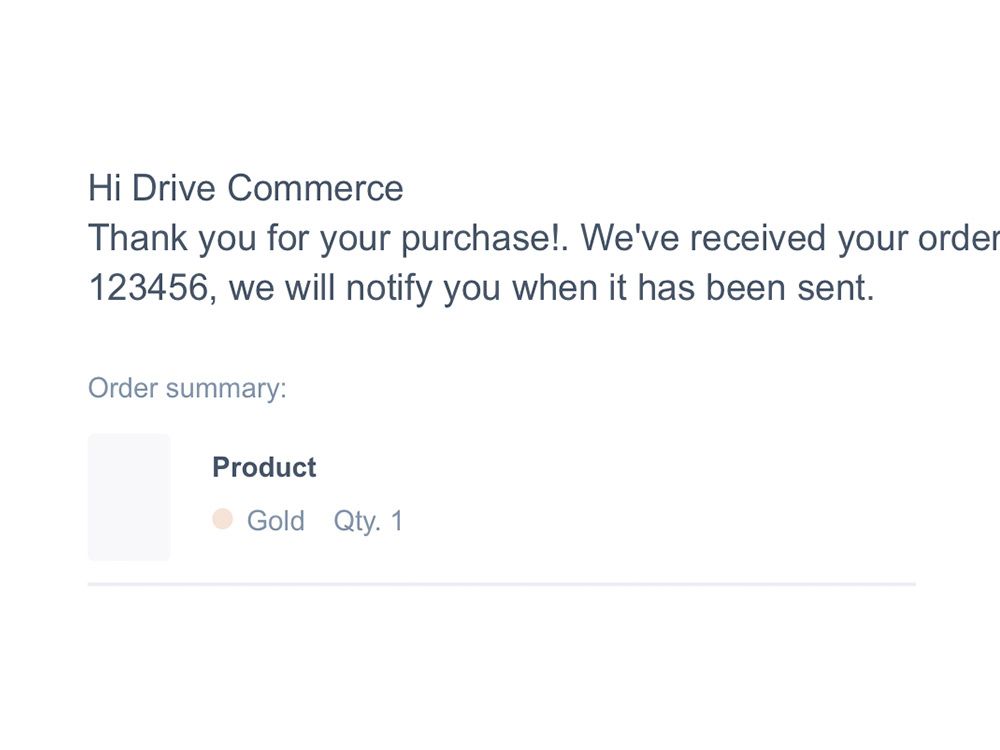Click the product image placeholder thumbnail
1000x750 pixels.
point(129,497)
